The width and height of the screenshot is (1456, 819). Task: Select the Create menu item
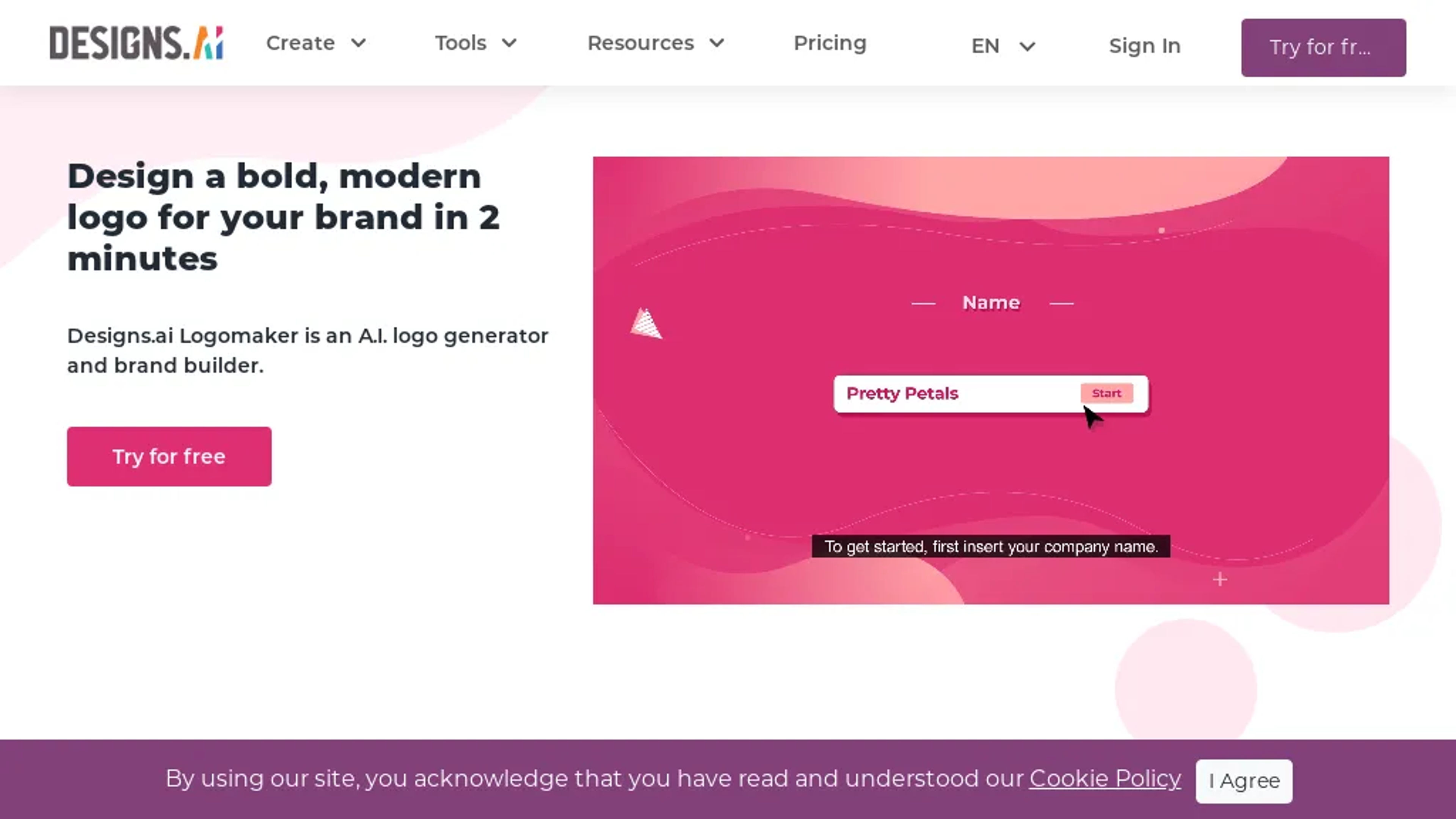pyautogui.click(x=300, y=42)
